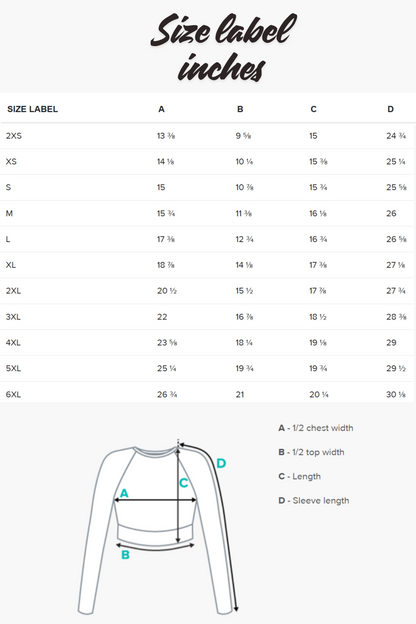Click the XL sleeve length value 27 ⅛
Image resolution: width=416 pixels, height=624 pixels.
tap(396, 265)
